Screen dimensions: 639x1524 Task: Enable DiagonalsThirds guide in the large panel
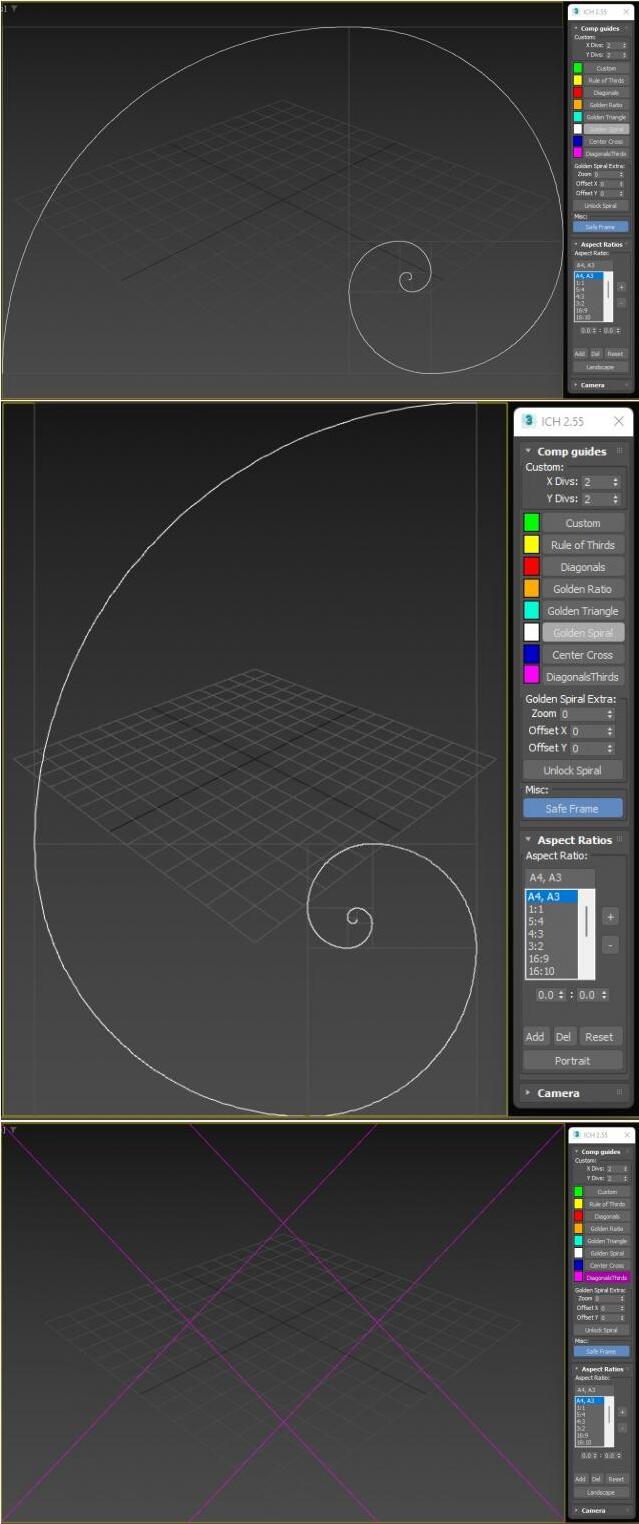click(583, 676)
